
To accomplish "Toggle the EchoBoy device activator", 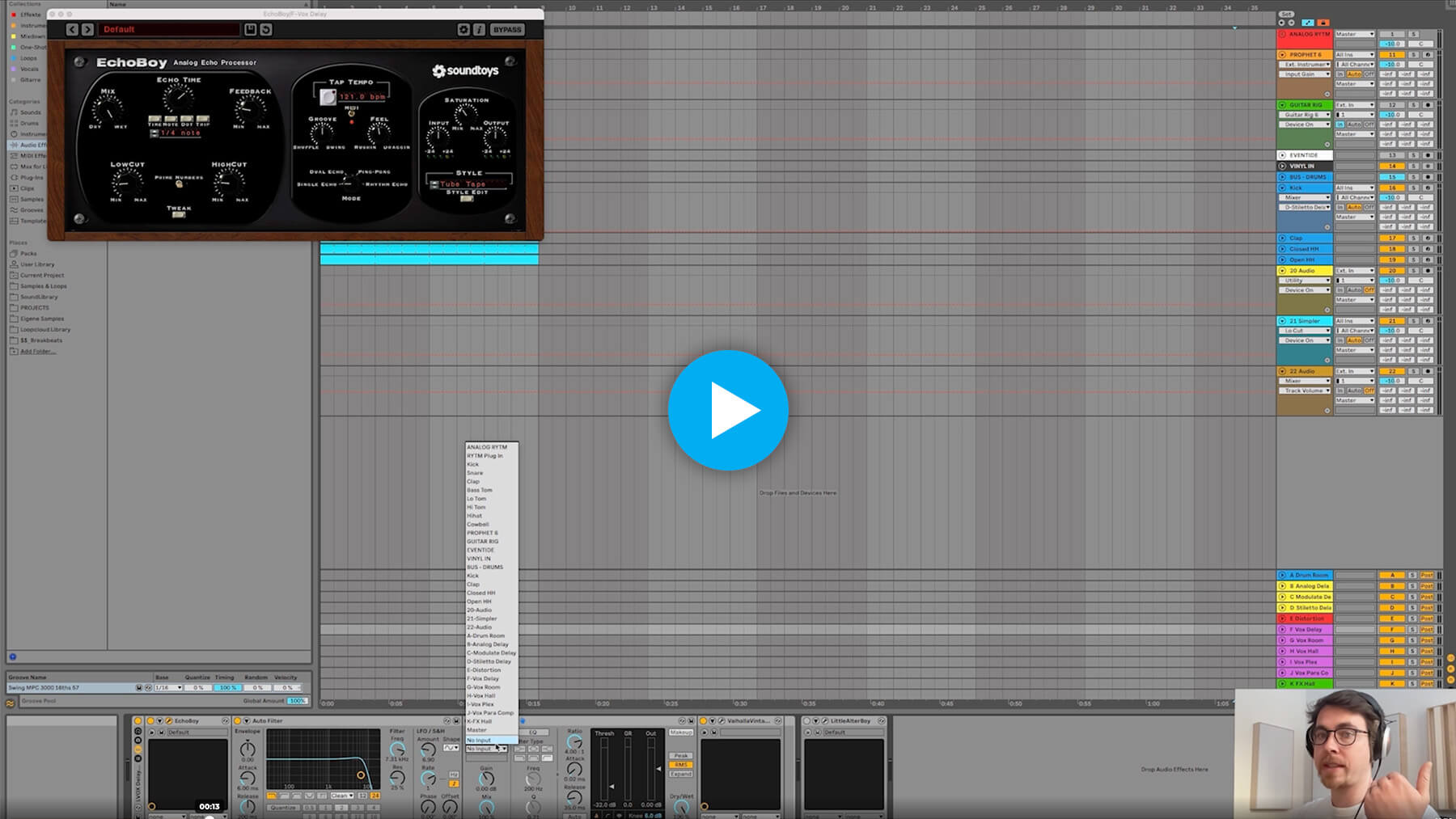I will click(x=150, y=720).
